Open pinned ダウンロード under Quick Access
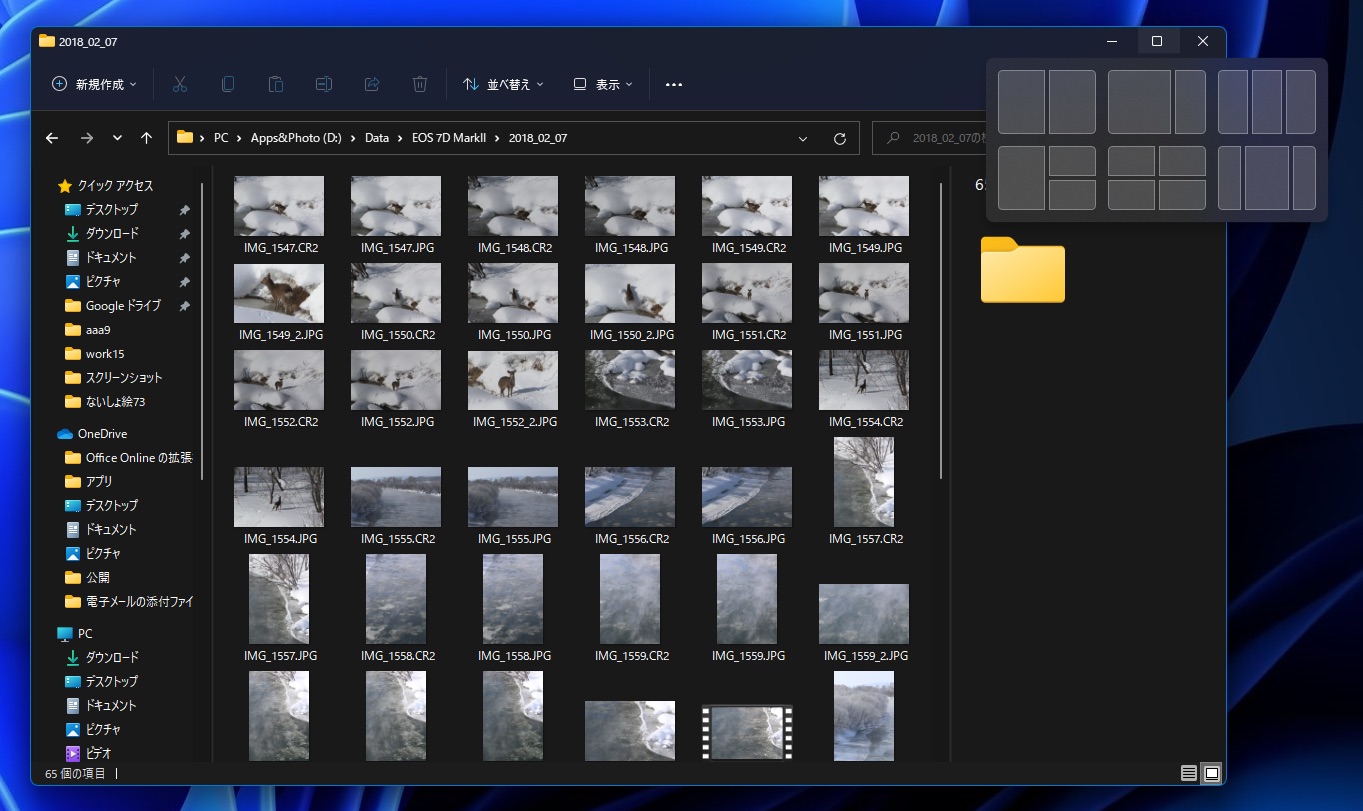The width and height of the screenshot is (1363, 811). [x=112, y=234]
